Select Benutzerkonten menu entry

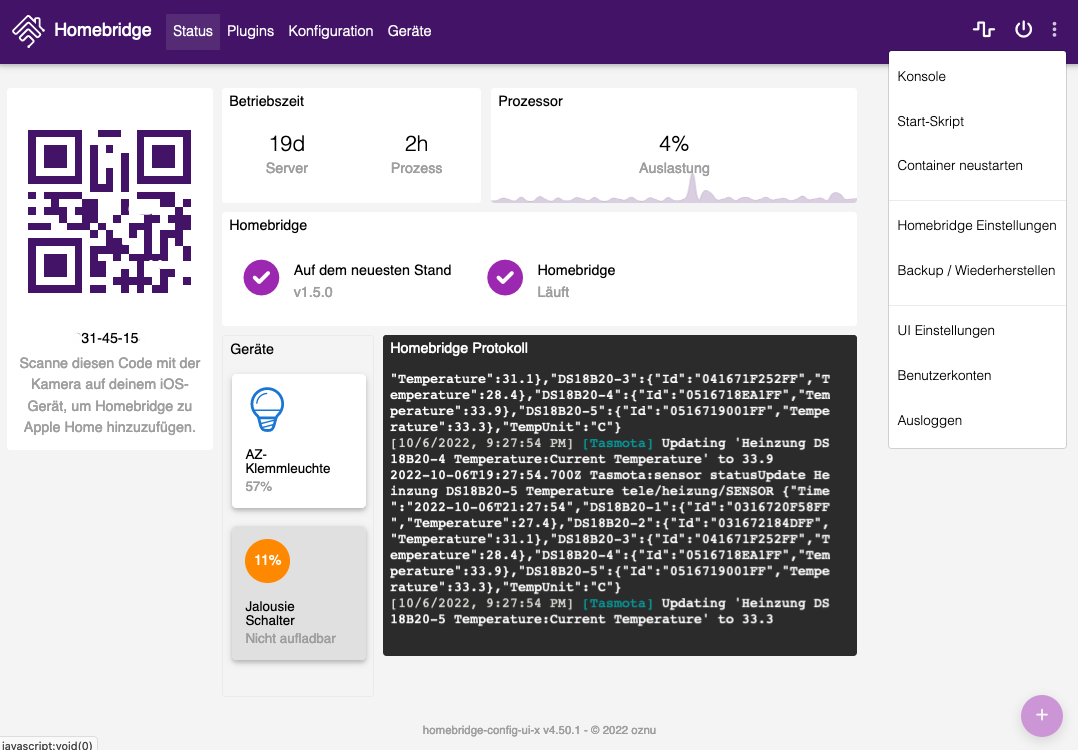point(977,375)
